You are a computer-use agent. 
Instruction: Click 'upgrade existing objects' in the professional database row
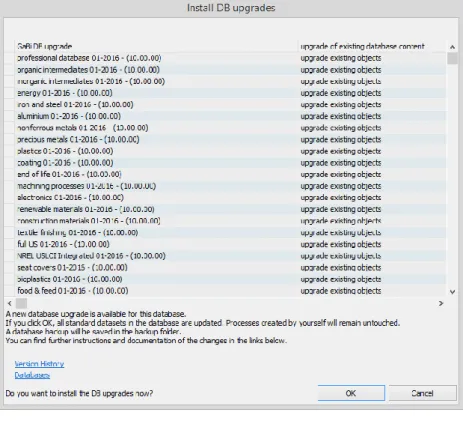(341, 58)
